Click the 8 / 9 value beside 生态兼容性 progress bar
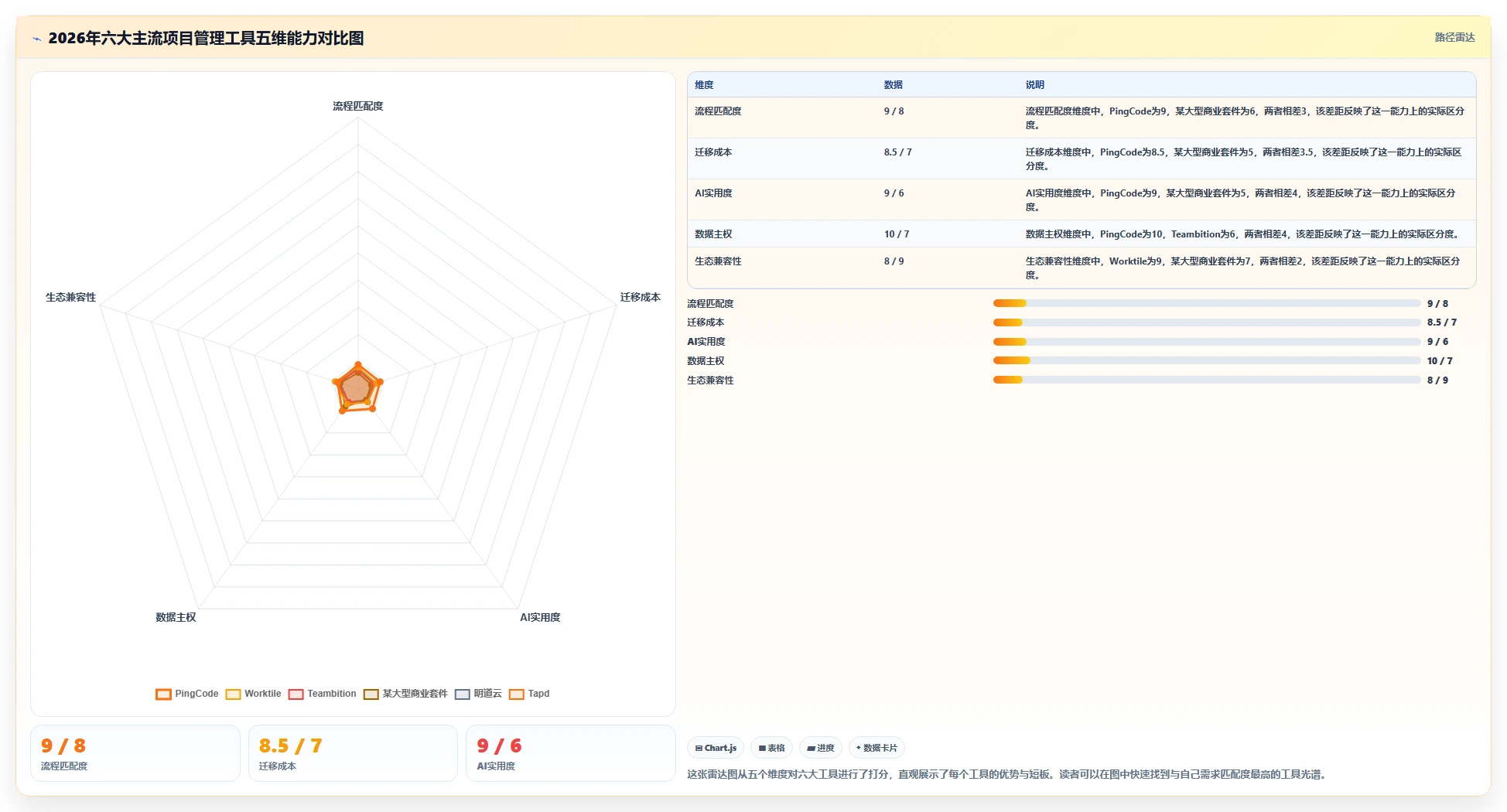The image size is (1507, 812). [x=1437, y=380]
